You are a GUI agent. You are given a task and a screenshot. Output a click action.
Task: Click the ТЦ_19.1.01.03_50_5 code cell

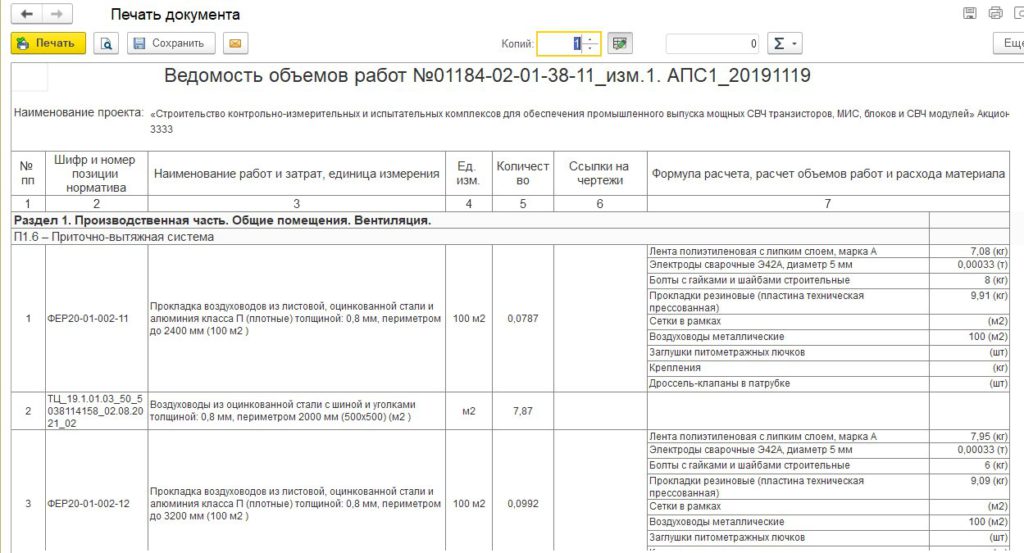[95, 411]
